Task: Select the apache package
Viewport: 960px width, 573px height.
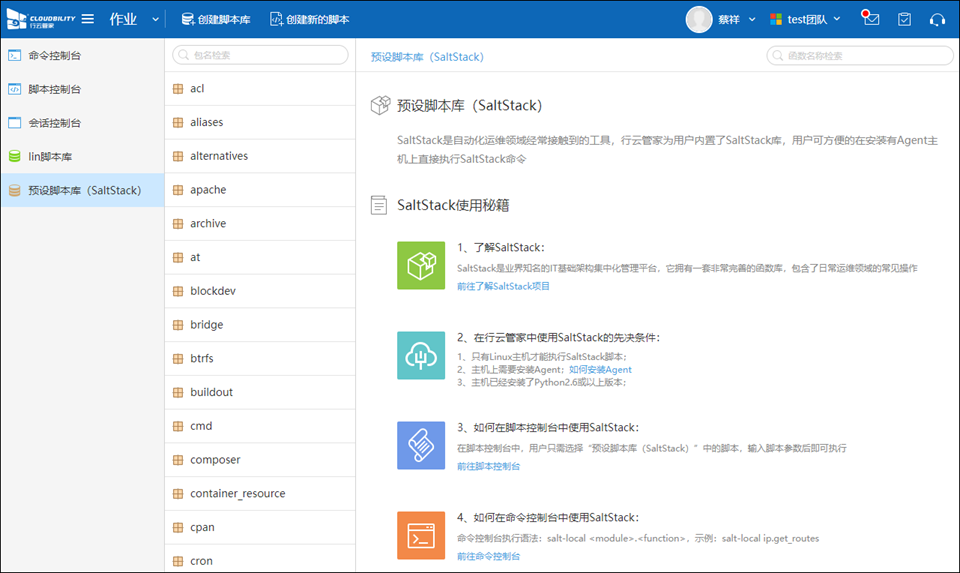Action: [260, 190]
